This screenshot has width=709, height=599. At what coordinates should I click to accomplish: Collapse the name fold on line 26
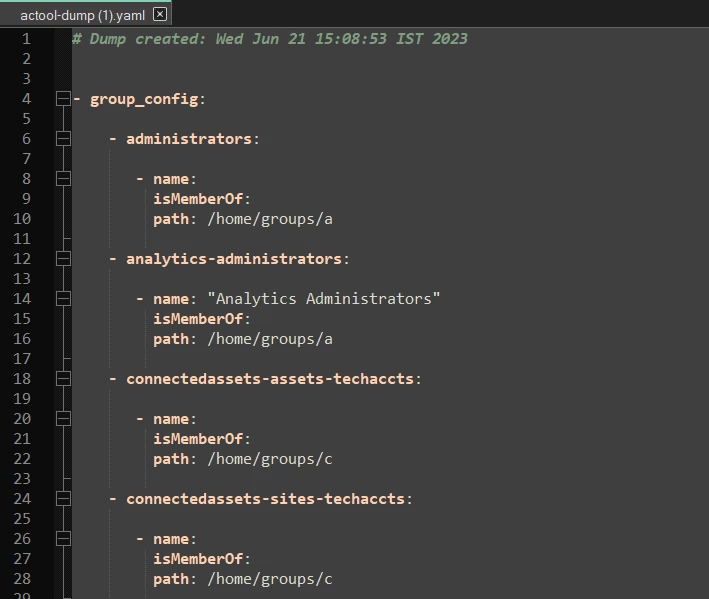(63, 538)
